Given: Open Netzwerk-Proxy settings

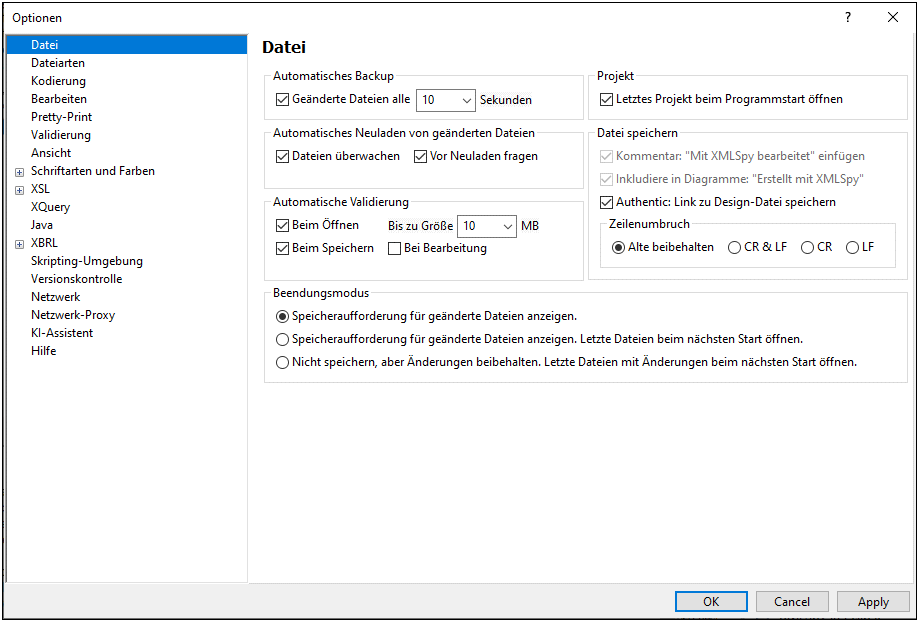Looking at the screenshot, I should pyautogui.click(x=73, y=315).
